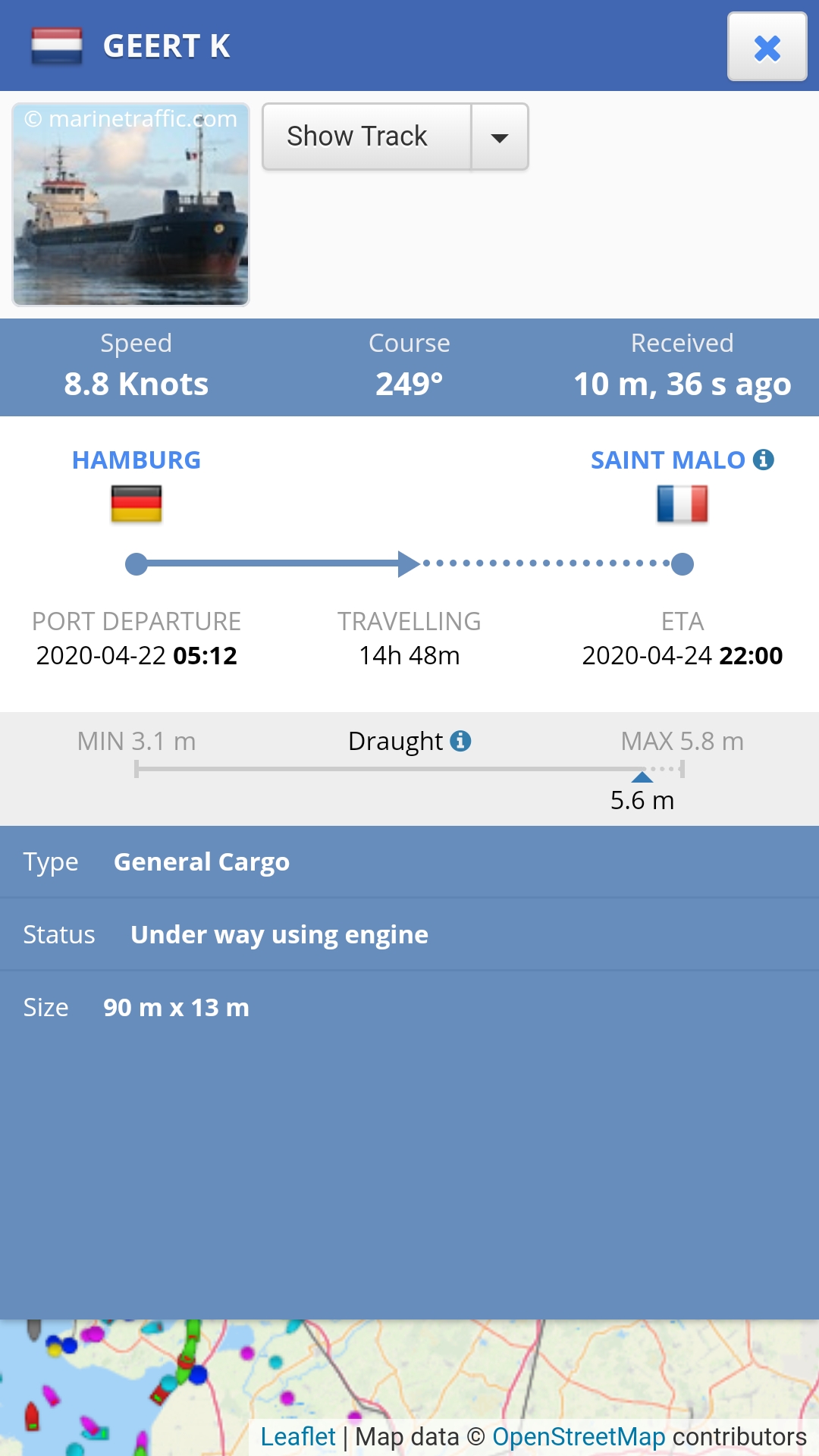Viewport: 819px width, 1456px height.
Task: Click the info icon next to SAINT MALO
Action: (x=764, y=460)
